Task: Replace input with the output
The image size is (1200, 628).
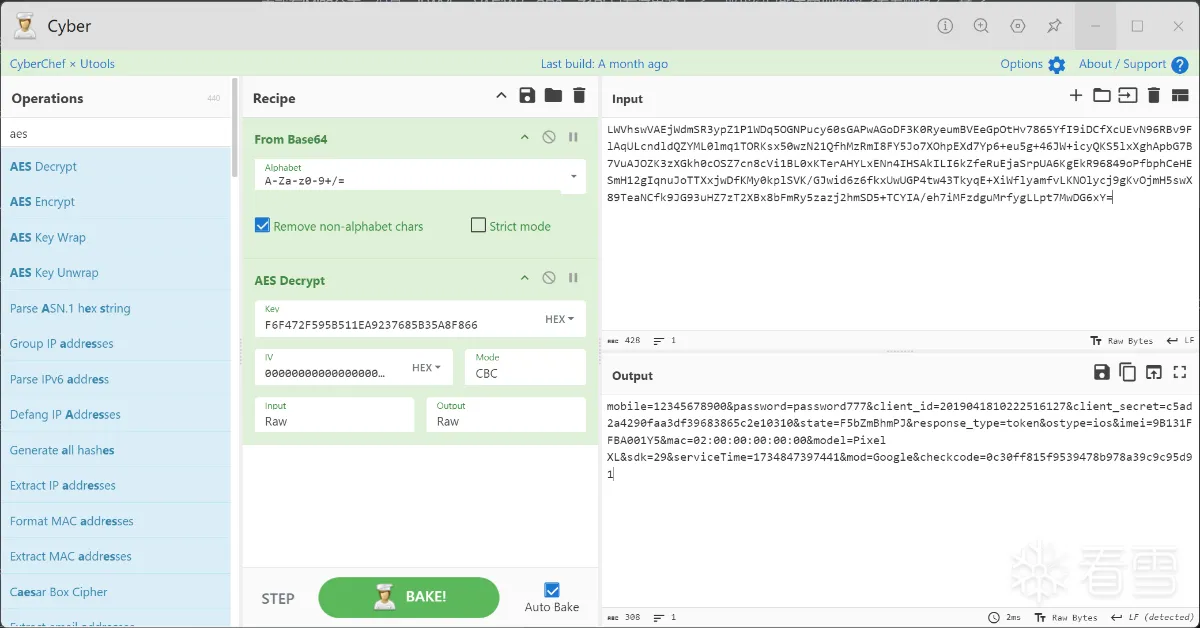Action: [1154, 373]
